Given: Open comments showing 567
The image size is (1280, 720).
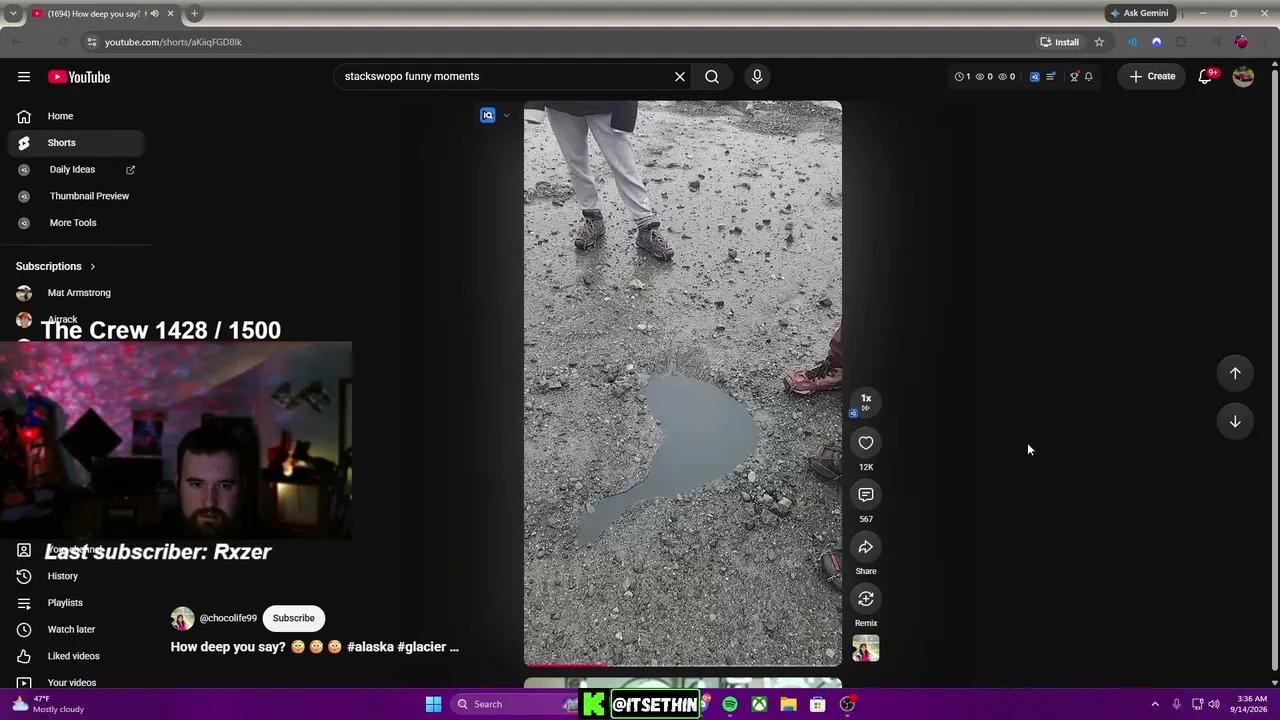Looking at the screenshot, I should [866, 495].
